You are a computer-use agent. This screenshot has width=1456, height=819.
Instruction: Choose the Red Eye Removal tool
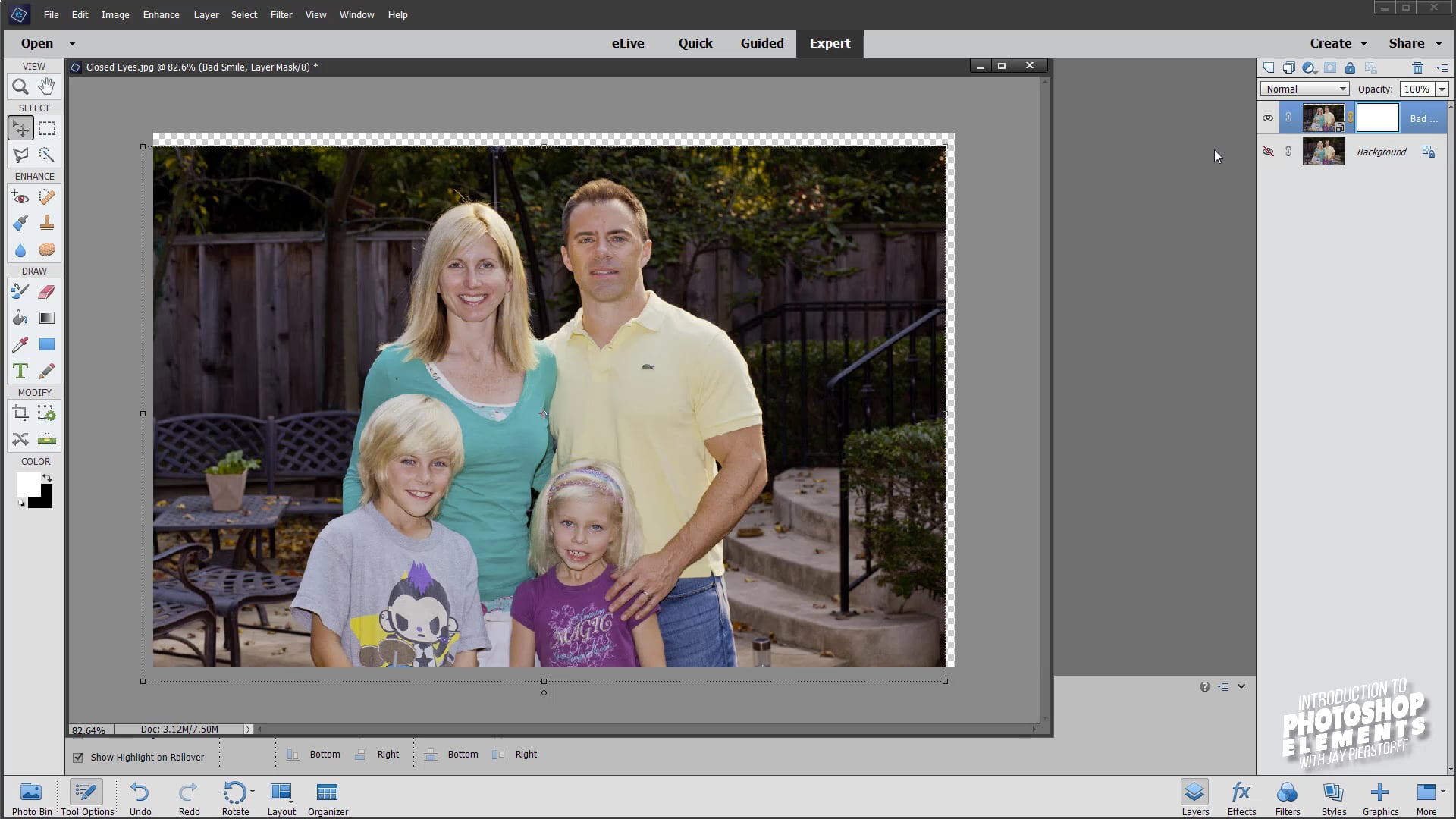20,197
